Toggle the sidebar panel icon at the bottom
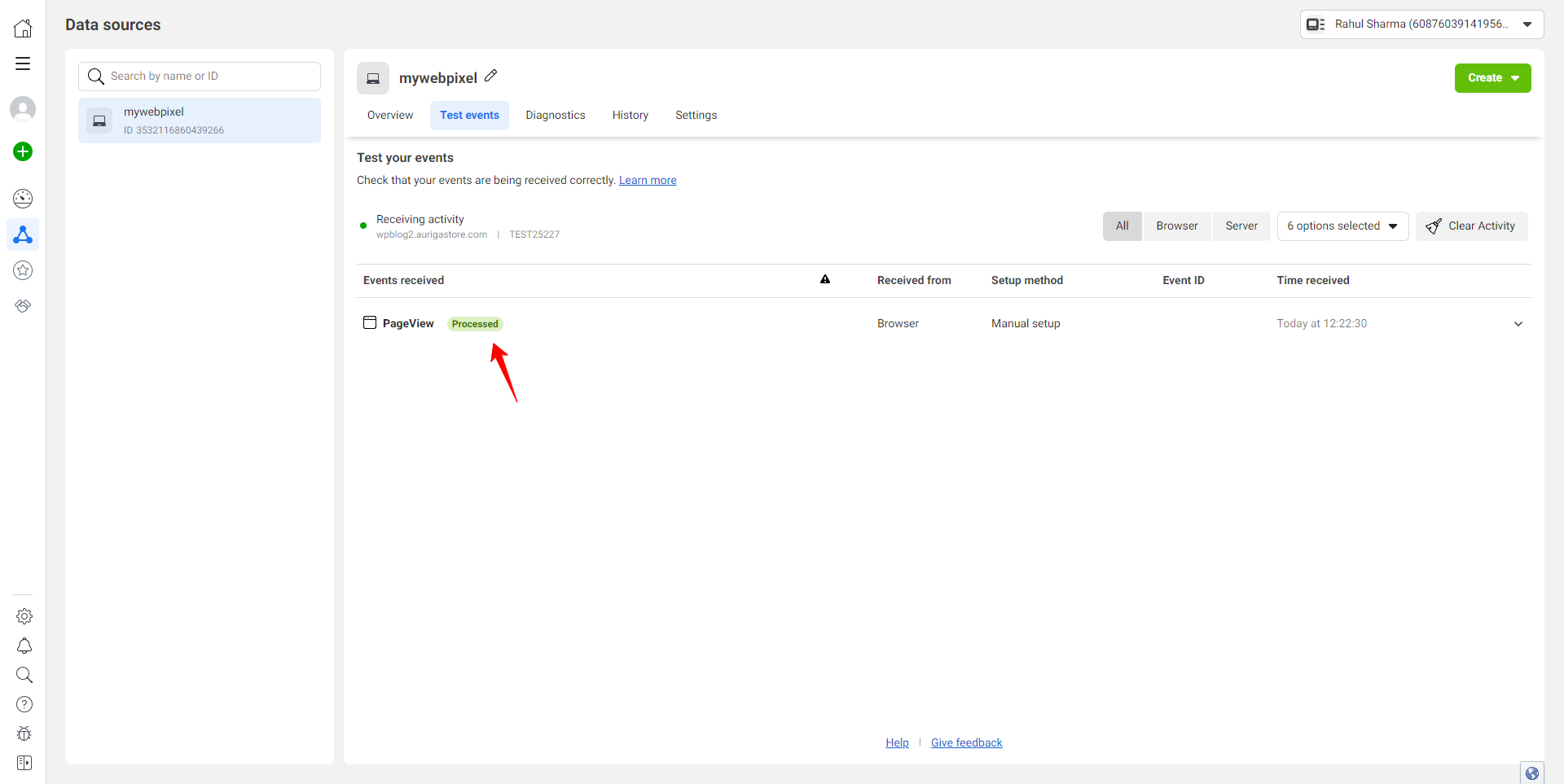Screen dimensions: 1564x784 click(24, 763)
